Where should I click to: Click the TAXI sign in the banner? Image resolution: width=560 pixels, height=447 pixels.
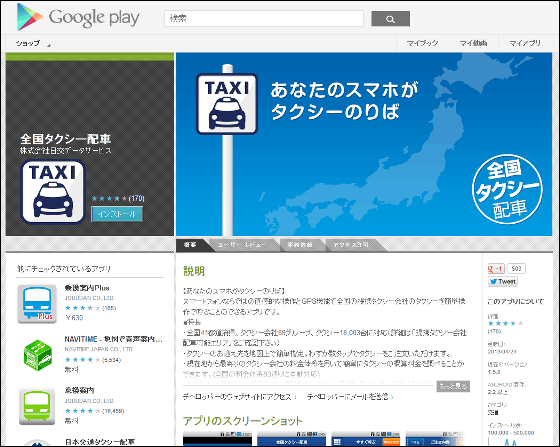point(227,104)
